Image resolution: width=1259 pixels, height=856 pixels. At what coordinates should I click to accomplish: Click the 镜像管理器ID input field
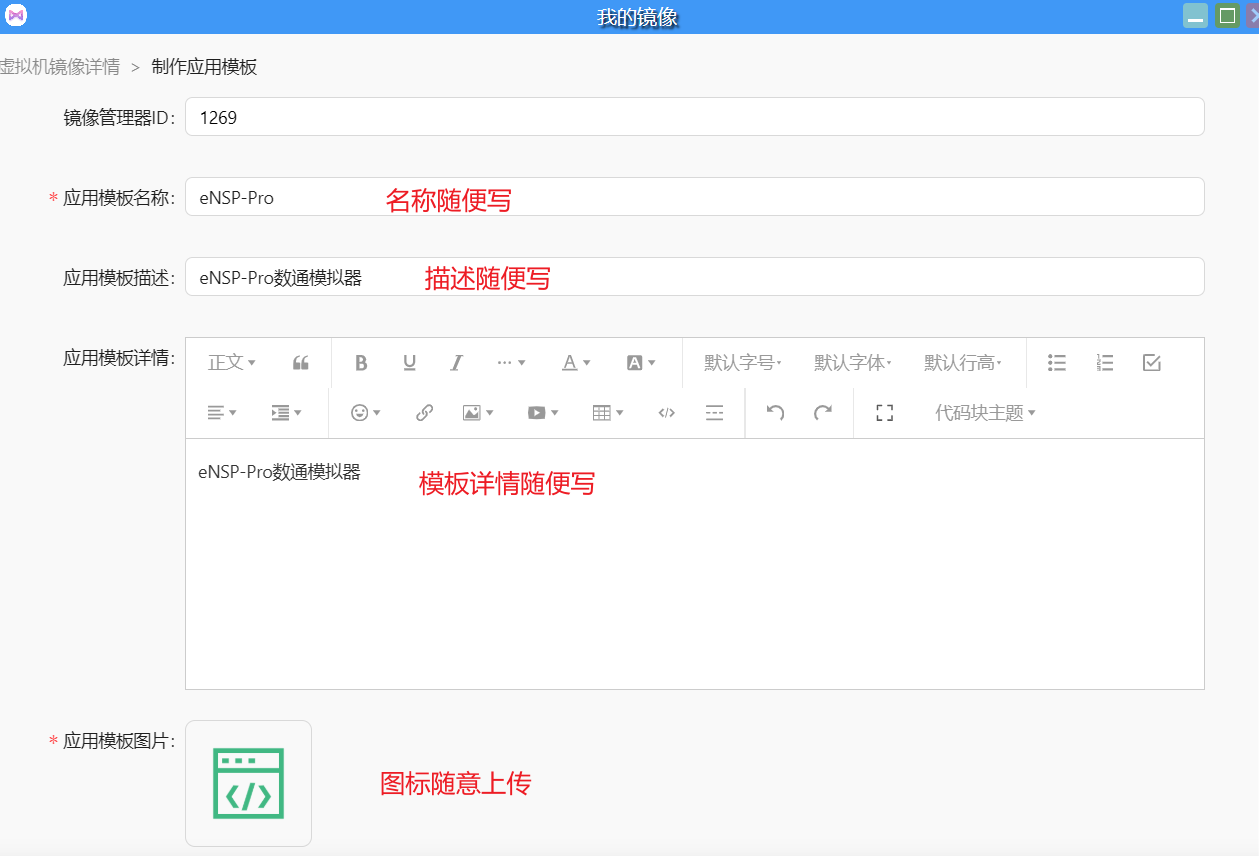point(694,117)
